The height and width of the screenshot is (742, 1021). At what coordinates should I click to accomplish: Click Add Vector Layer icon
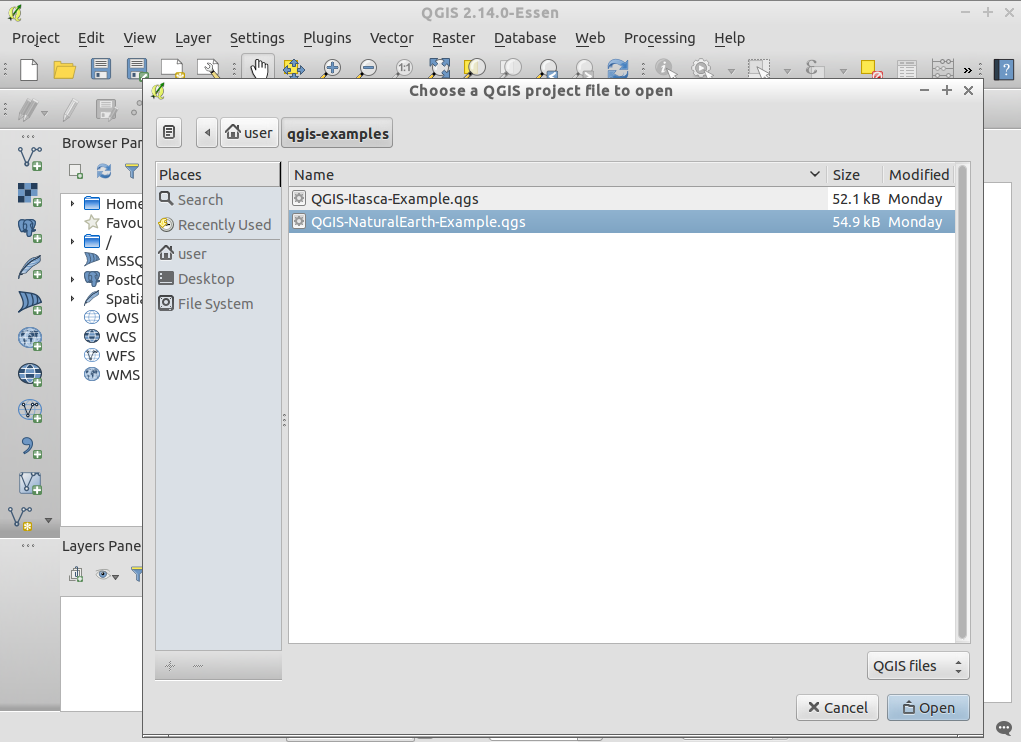[x=30, y=158]
